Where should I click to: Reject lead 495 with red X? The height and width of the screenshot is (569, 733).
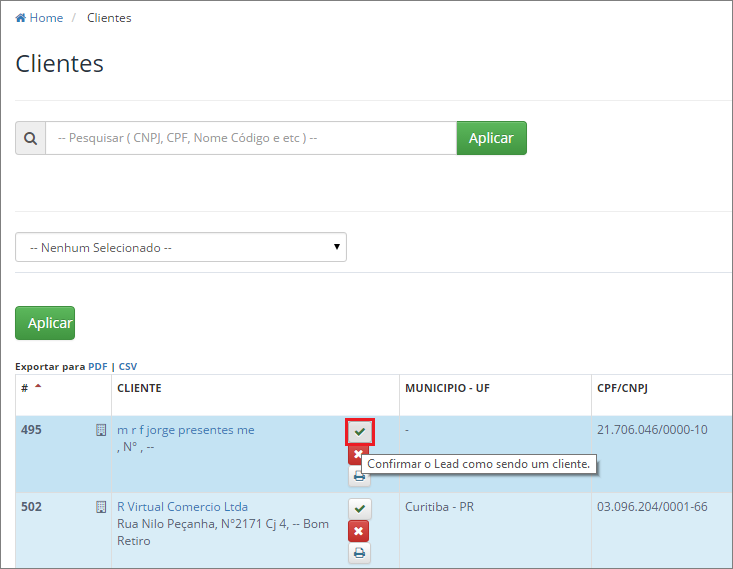pos(358,454)
